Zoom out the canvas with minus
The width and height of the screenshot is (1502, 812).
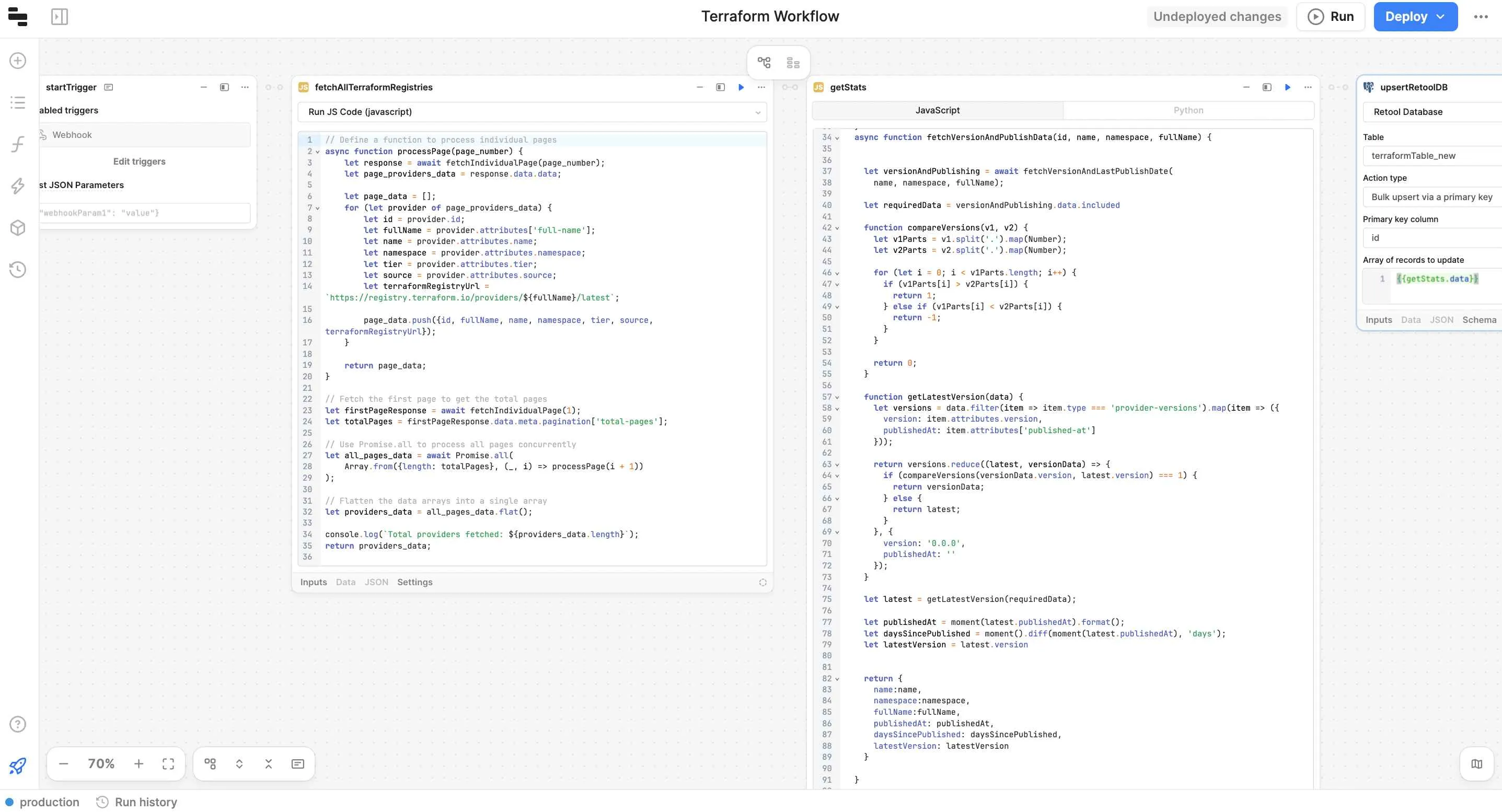tap(64, 763)
